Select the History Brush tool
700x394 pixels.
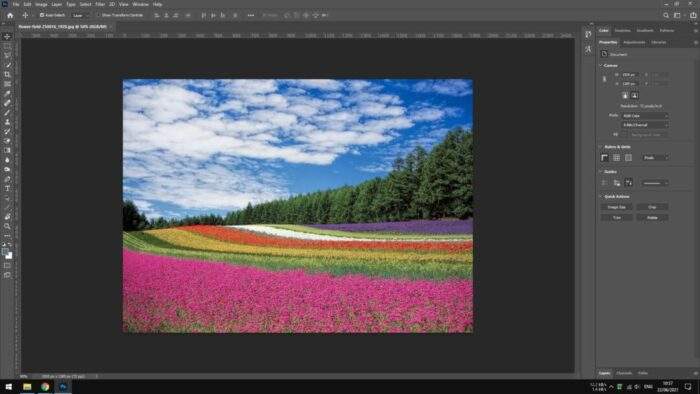(7, 131)
